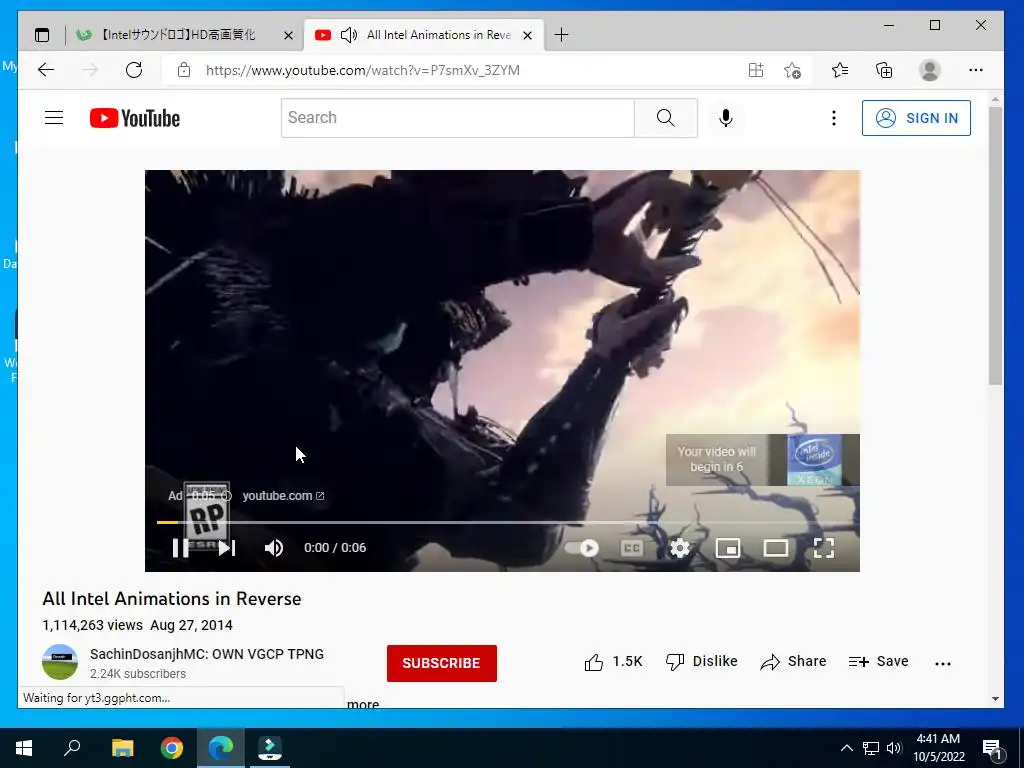1024x768 pixels.
Task: Reload the current page
Action: 134,70
